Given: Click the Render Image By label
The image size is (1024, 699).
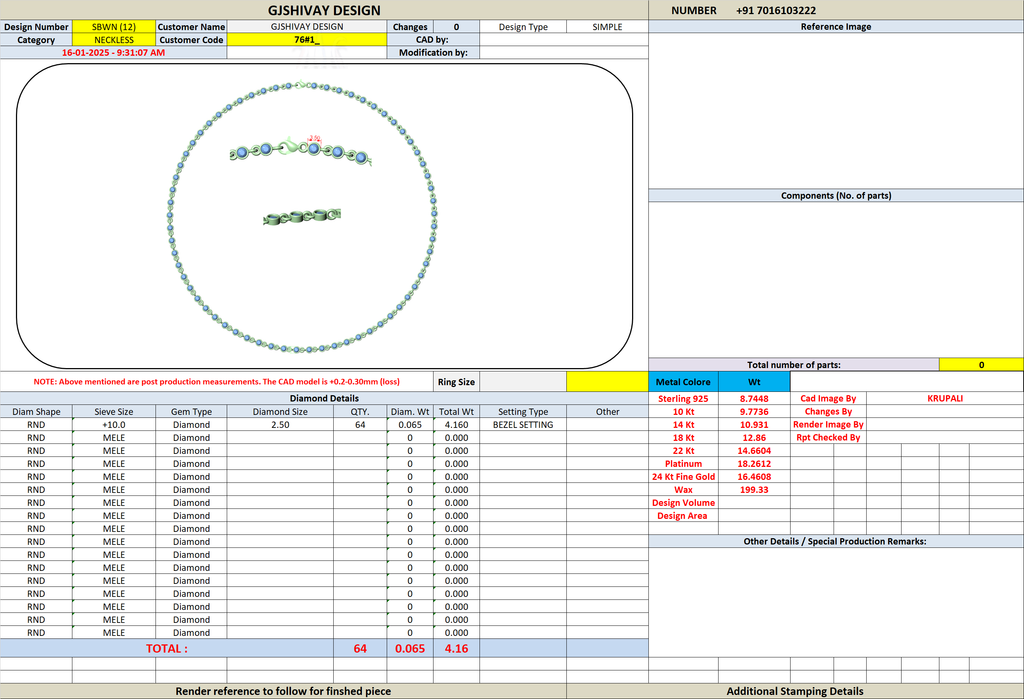Looking at the screenshot, I should (828, 425).
